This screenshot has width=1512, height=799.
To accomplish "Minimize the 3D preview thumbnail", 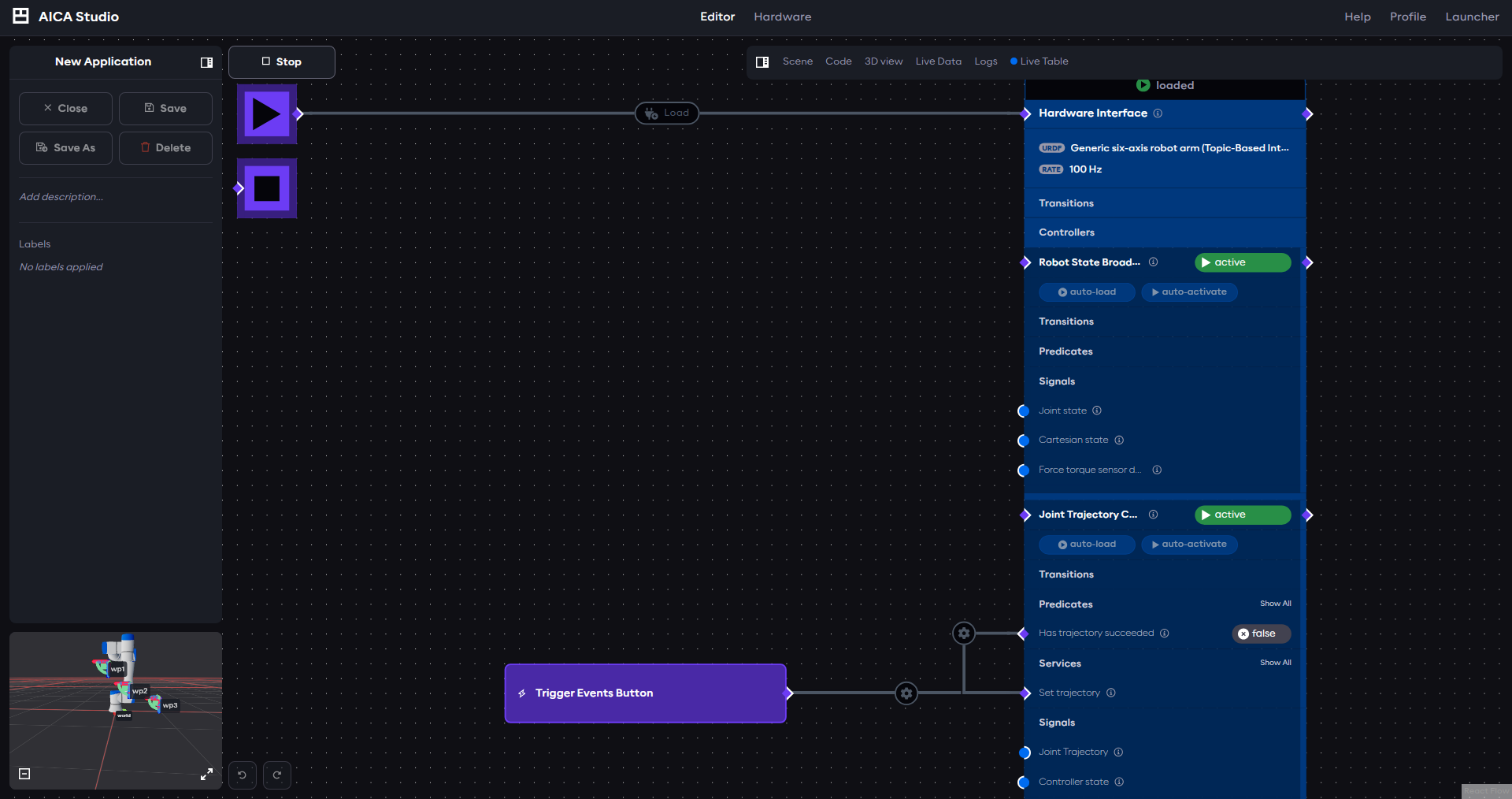I will tap(24, 774).
